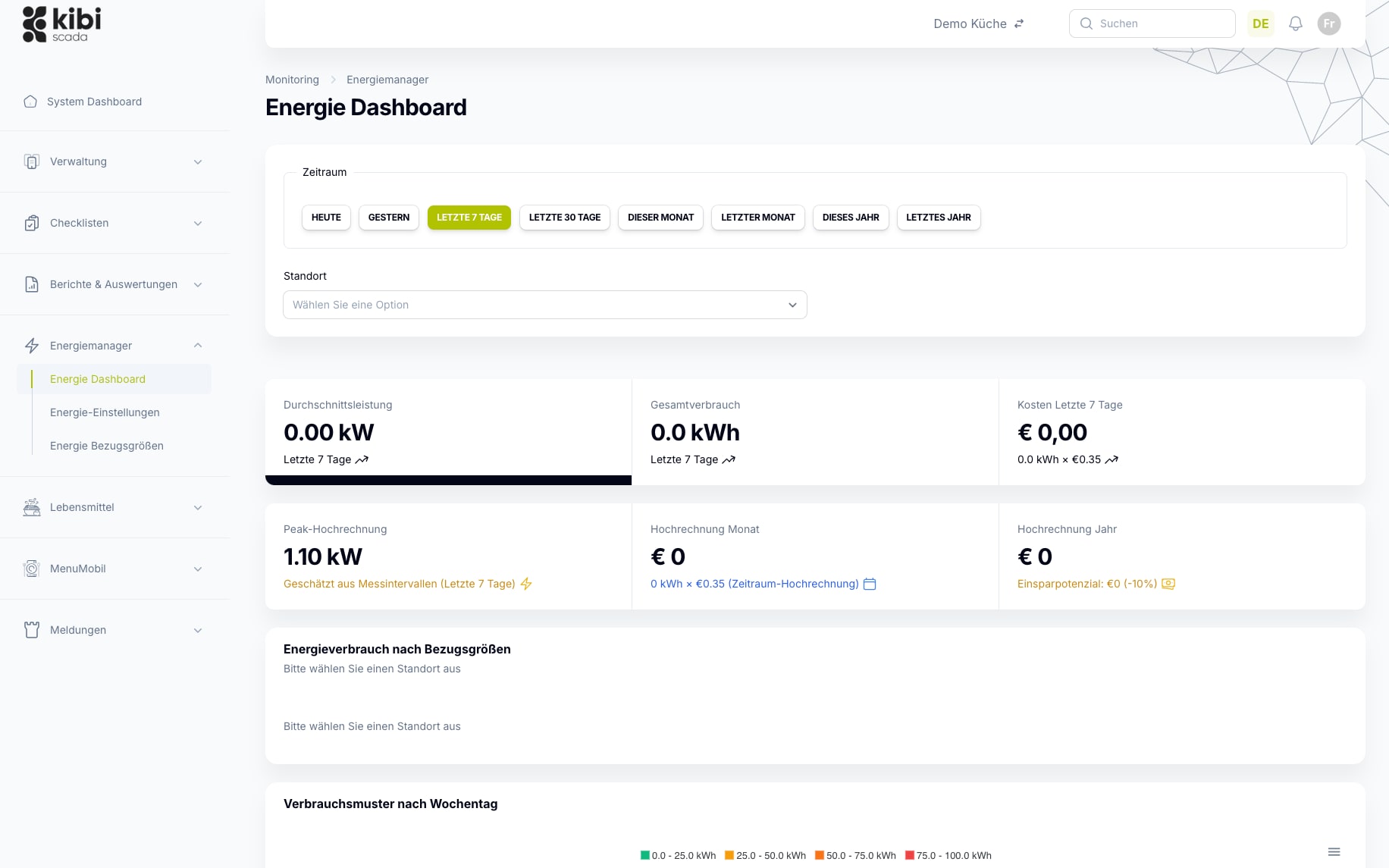Screen dimensions: 1389x868
Task: Open the Verwaltung menu item
Action: click(x=114, y=161)
